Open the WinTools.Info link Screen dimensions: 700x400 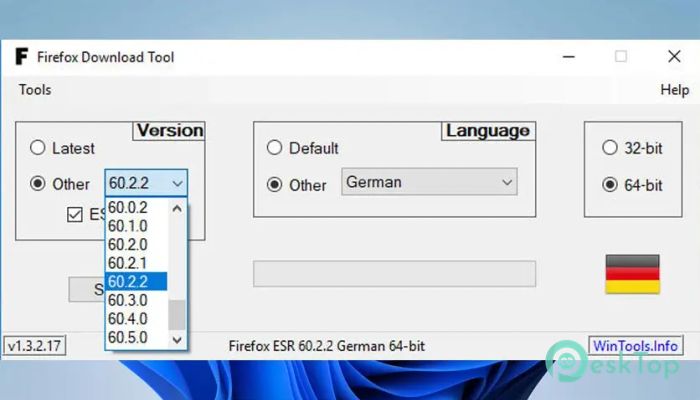(x=635, y=346)
